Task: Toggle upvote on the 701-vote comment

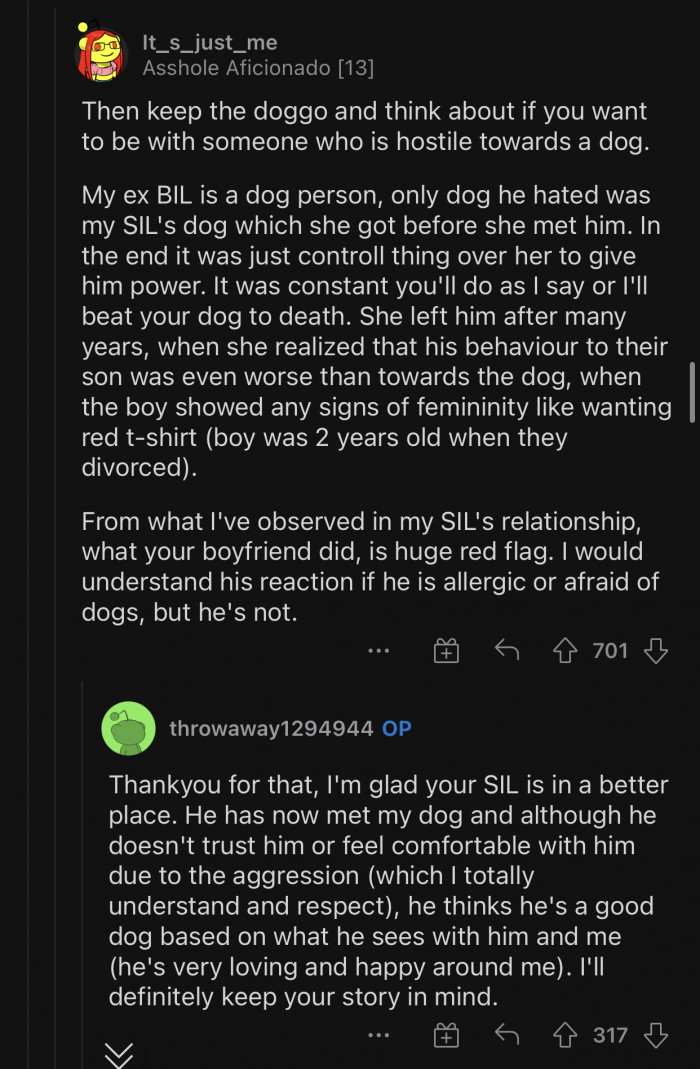Action: (566, 650)
